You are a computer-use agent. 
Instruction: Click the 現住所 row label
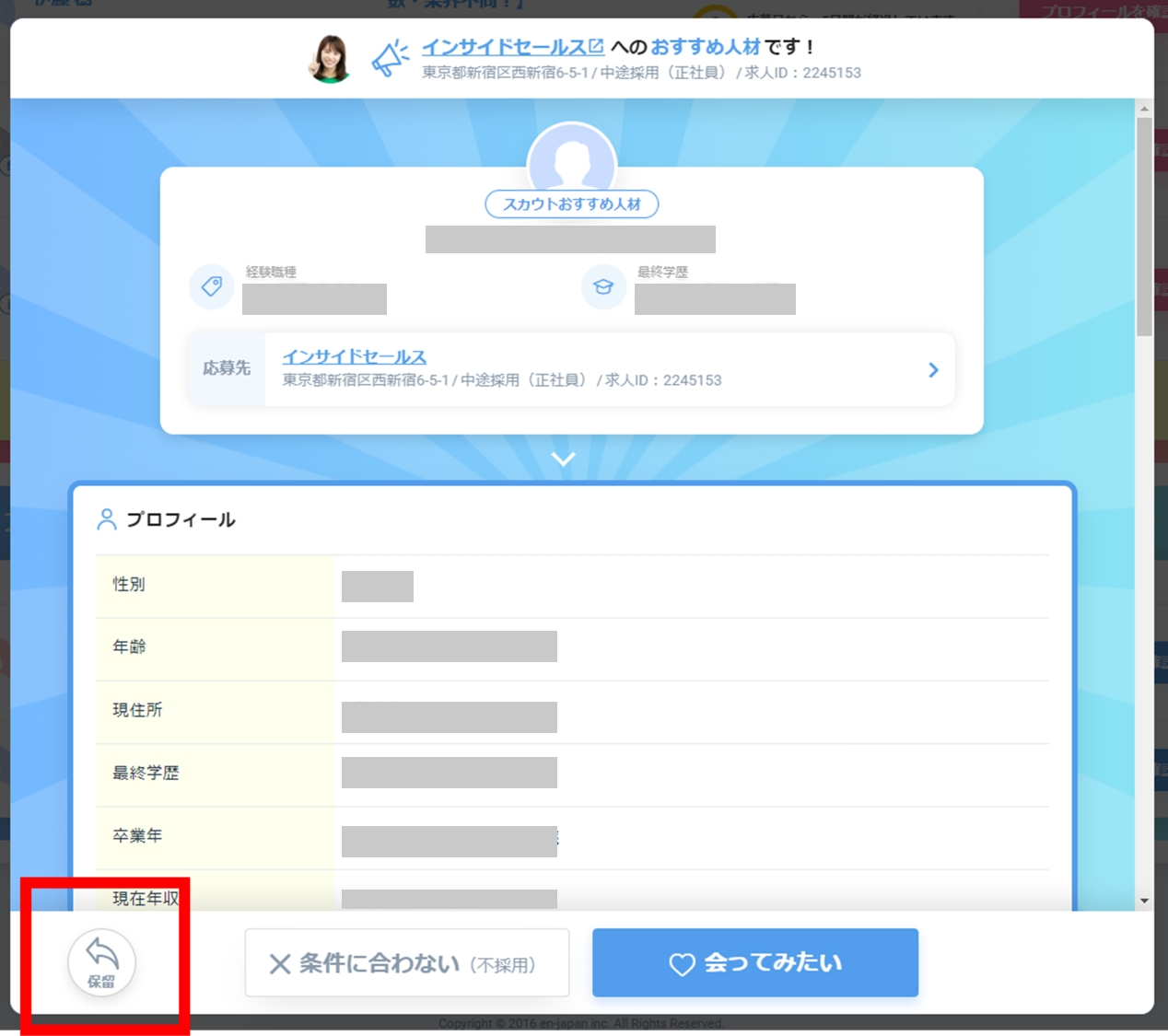click(137, 710)
